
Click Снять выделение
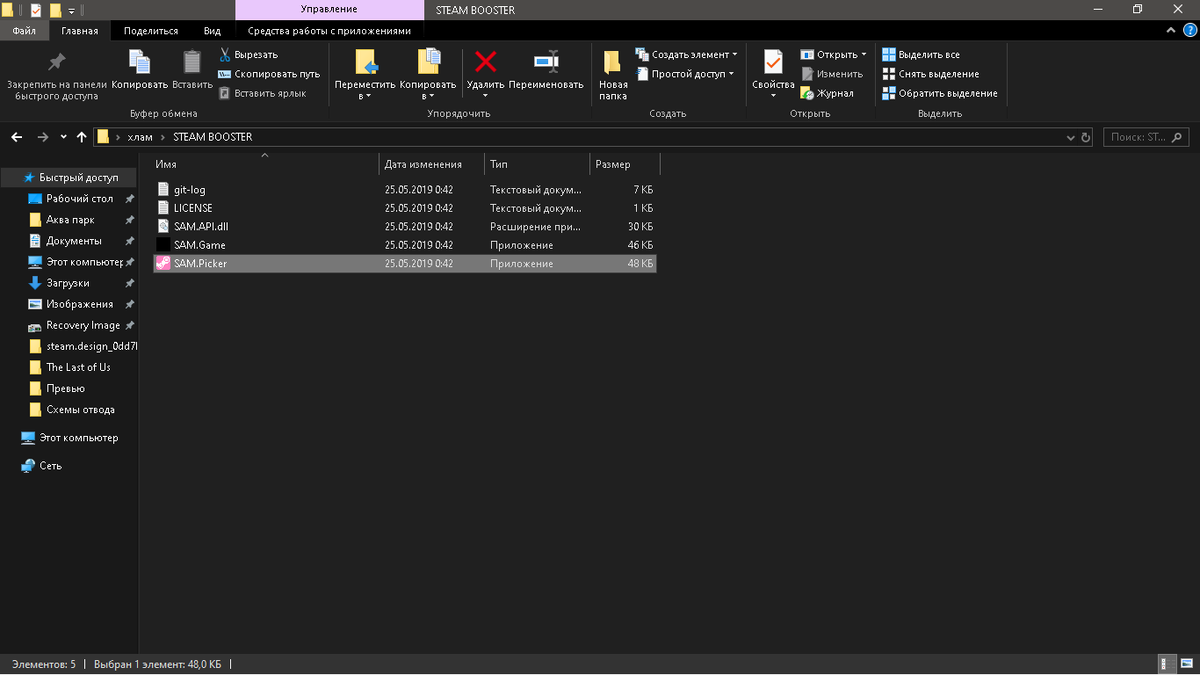[930, 74]
